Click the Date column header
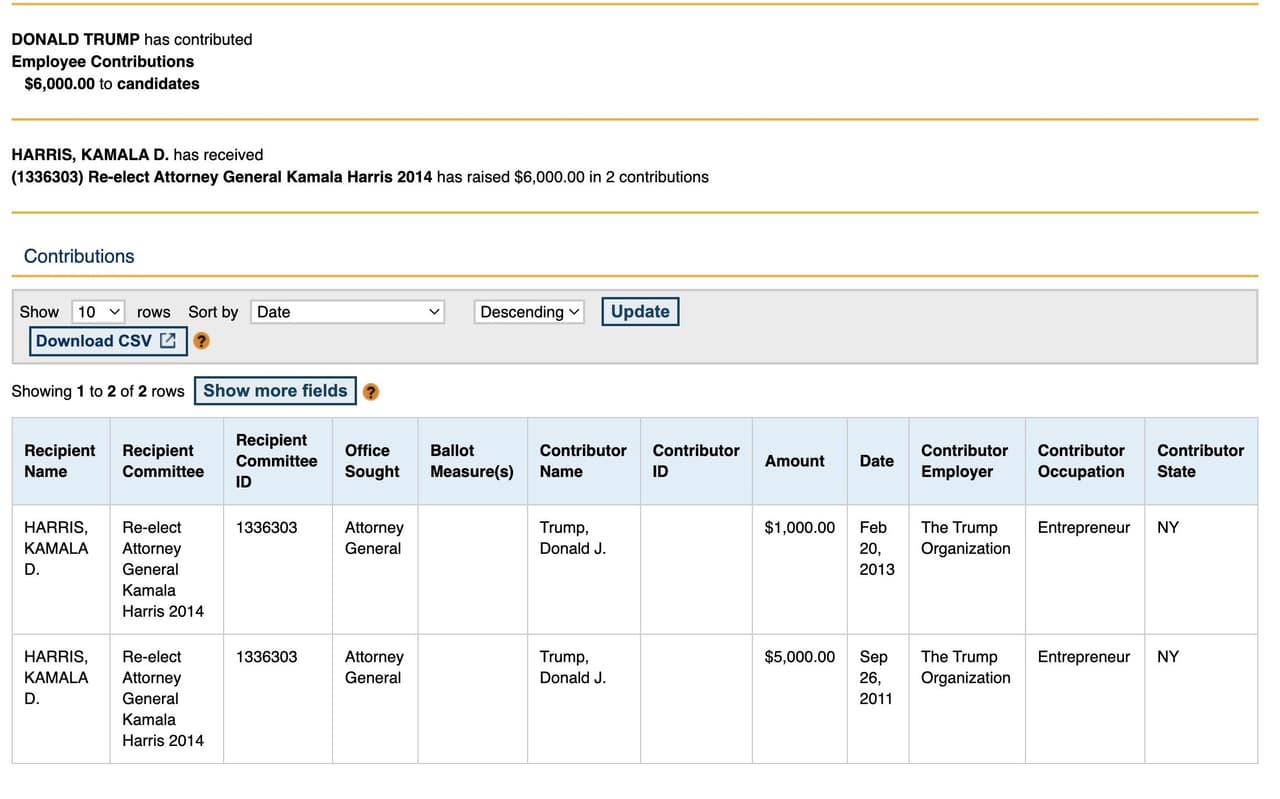 click(x=876, y=461)
